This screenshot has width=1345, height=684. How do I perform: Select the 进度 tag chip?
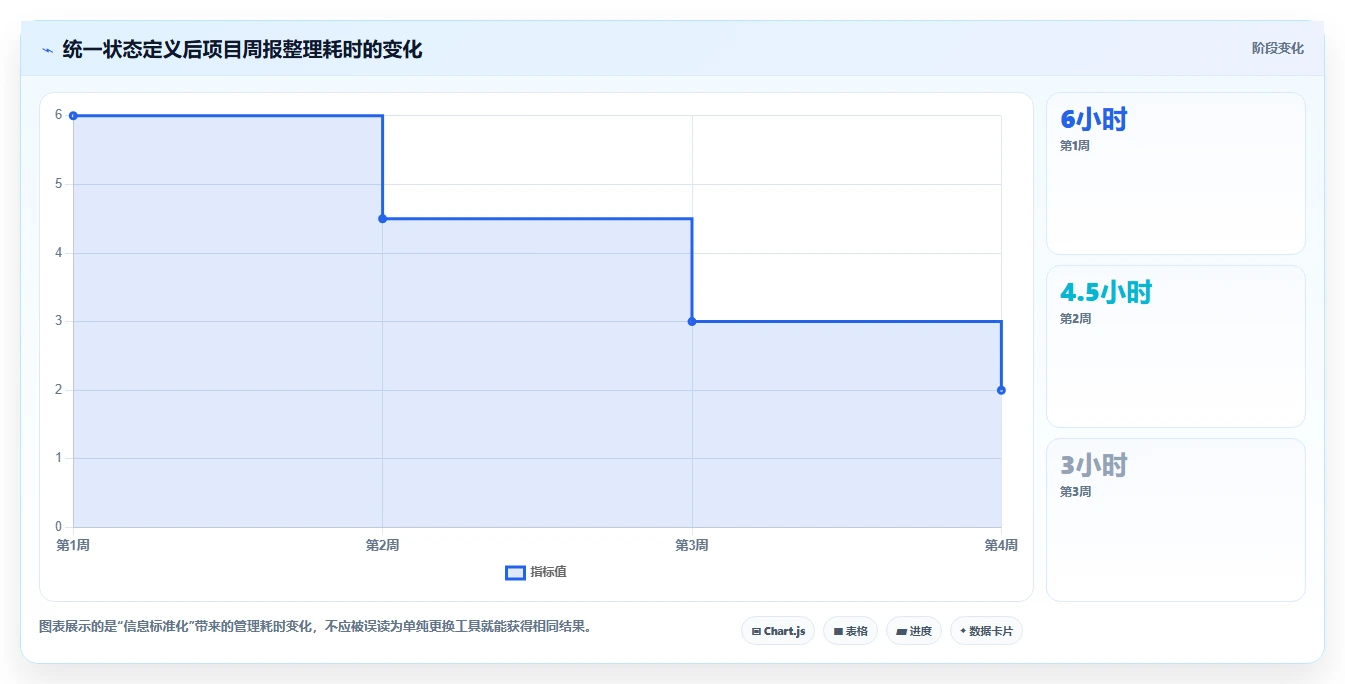coord(914,631)
